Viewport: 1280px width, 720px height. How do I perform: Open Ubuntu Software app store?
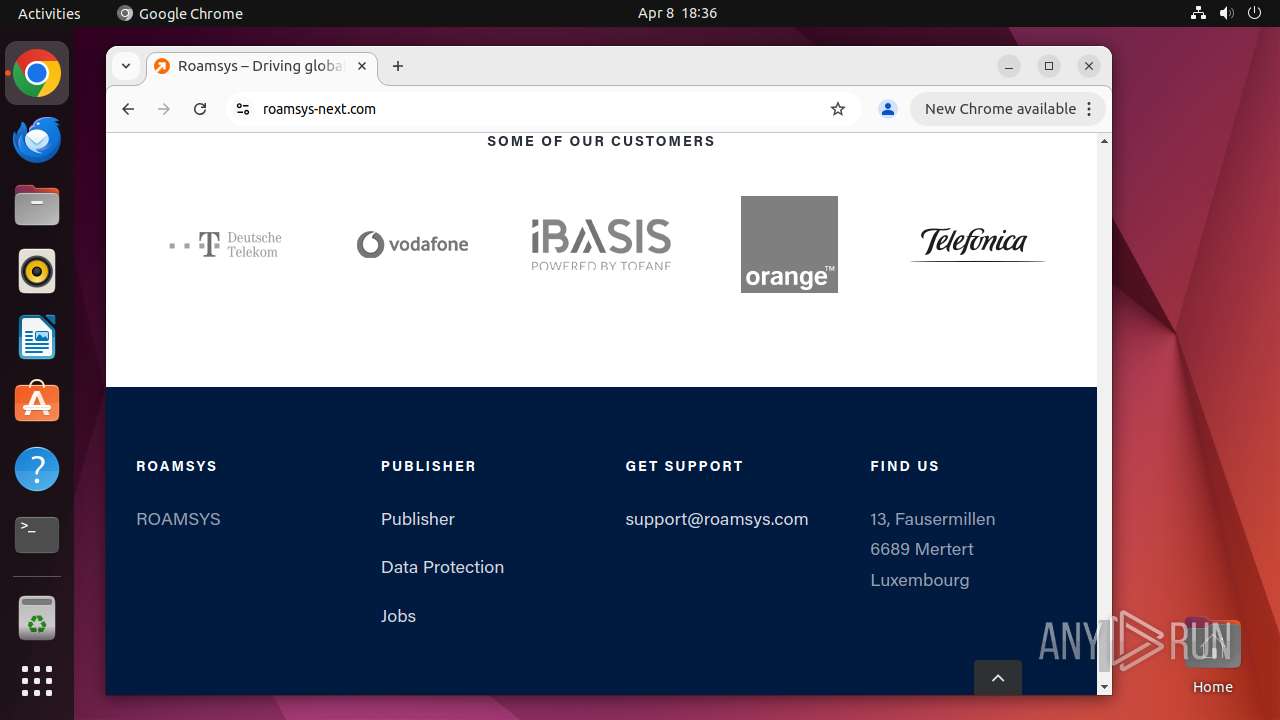37,403
